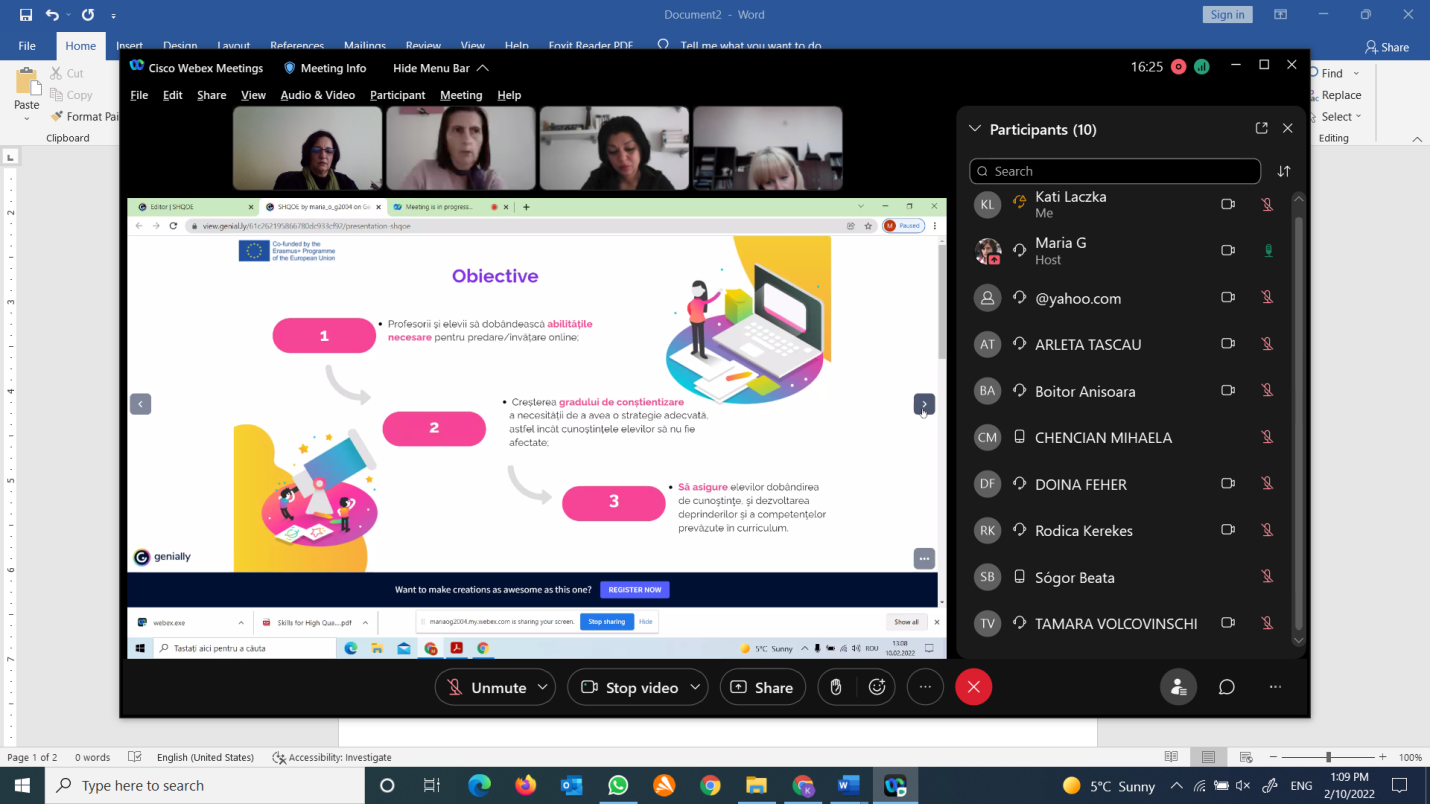Click Maria G's green microphone icon

click(x=1268, y=250)
